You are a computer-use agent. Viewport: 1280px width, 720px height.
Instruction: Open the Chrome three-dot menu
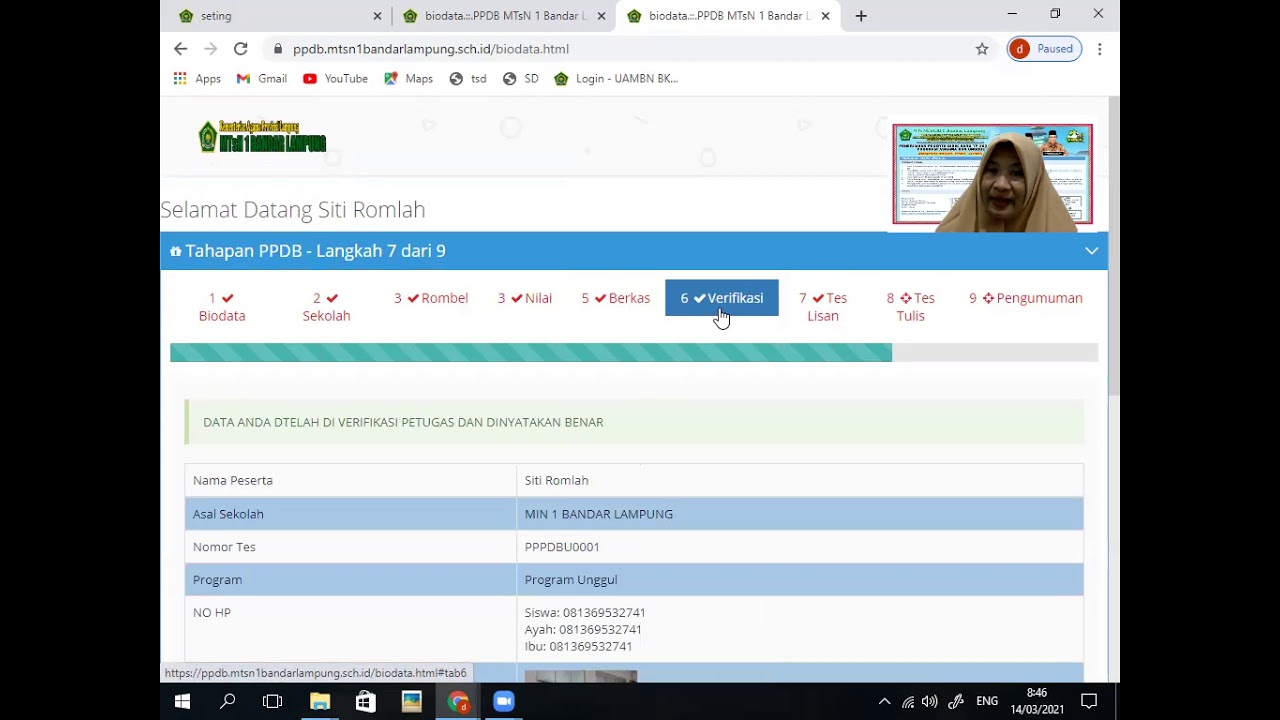click(x=1099, y=49)
